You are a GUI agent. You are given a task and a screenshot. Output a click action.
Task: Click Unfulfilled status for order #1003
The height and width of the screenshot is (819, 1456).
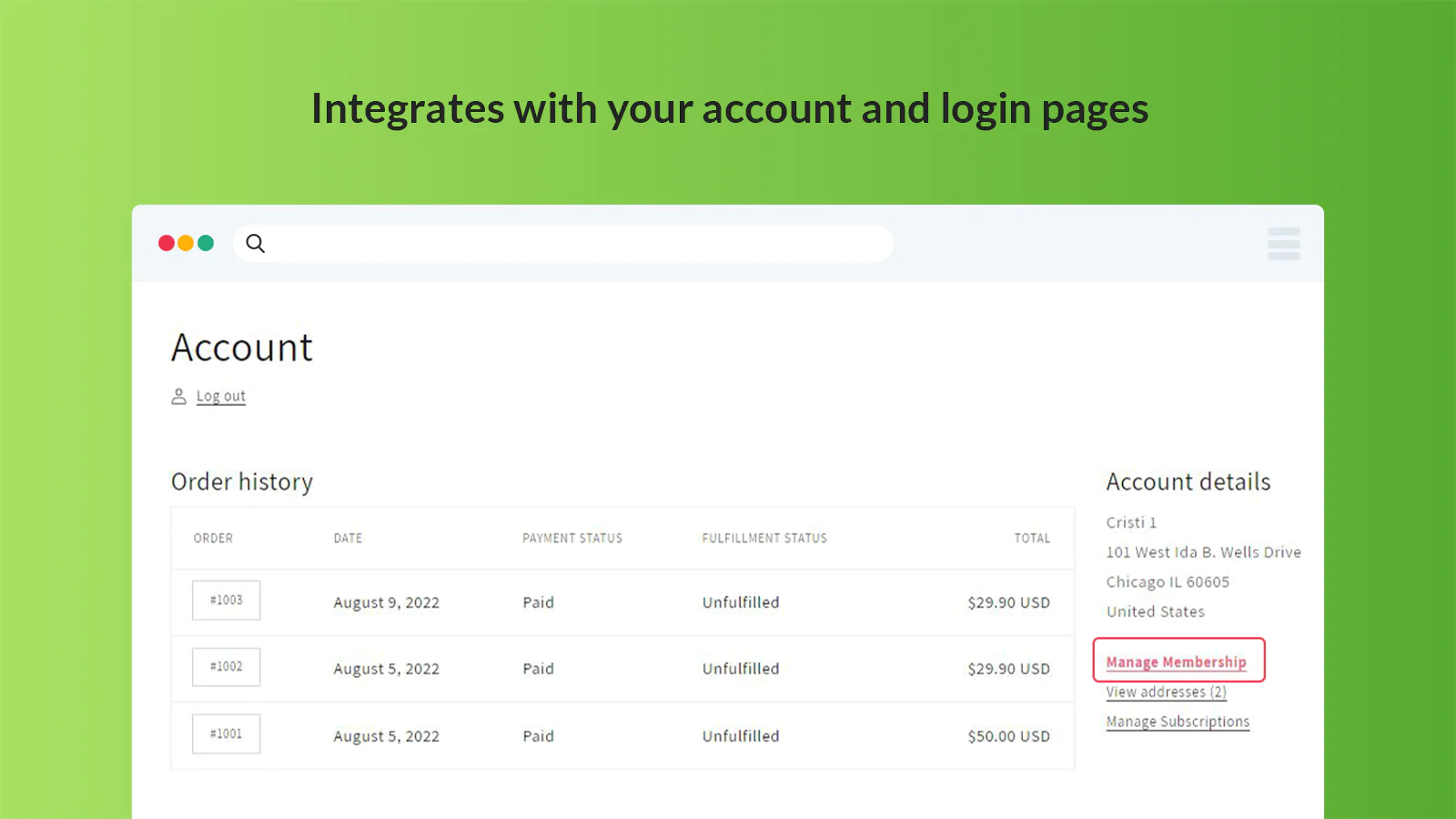(741, 602)
